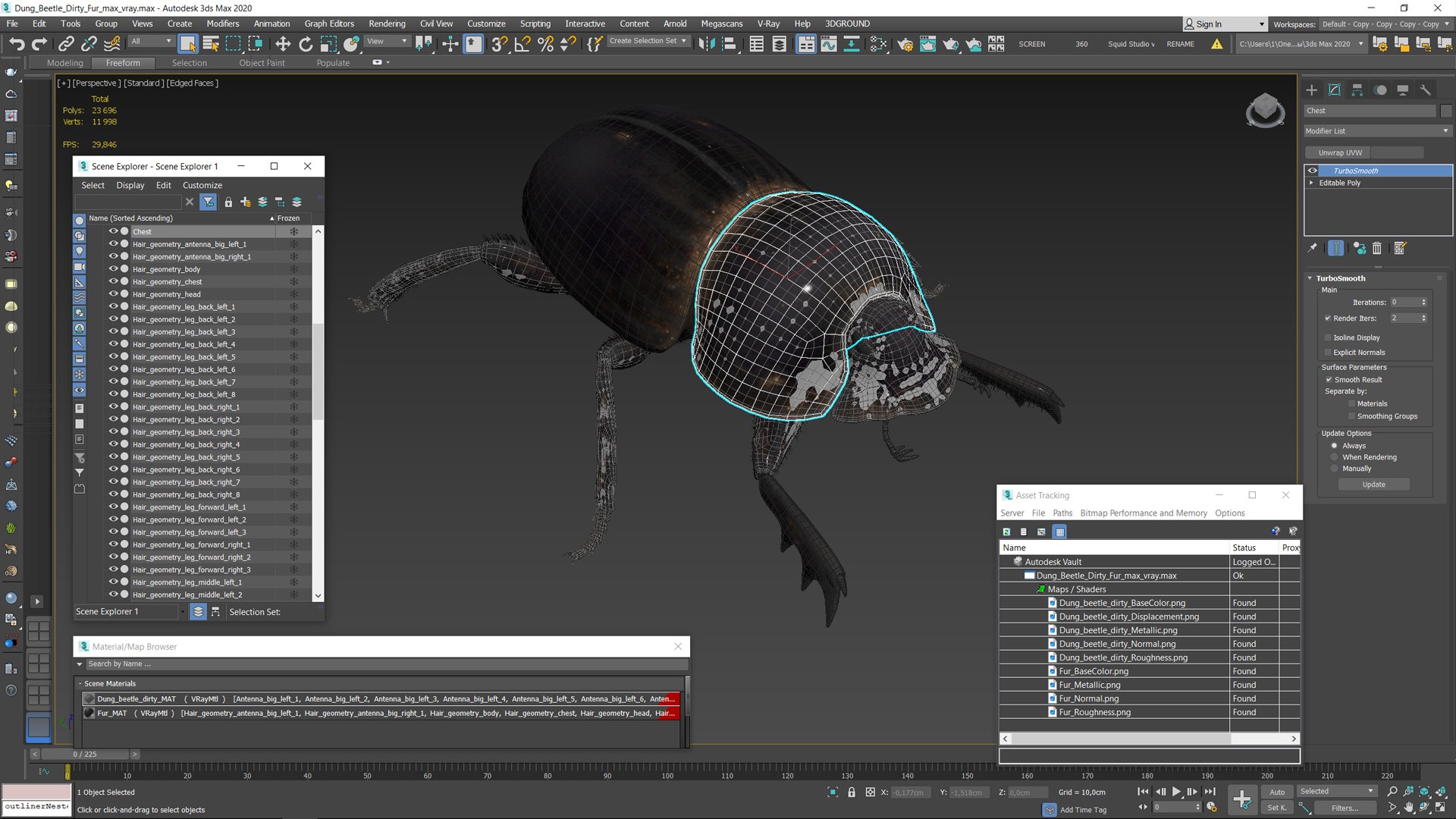The height and width of the screenshot is (819, 1456).
Task: Toggle visibility eye of Chest object
Action: (x=113, y=231)
